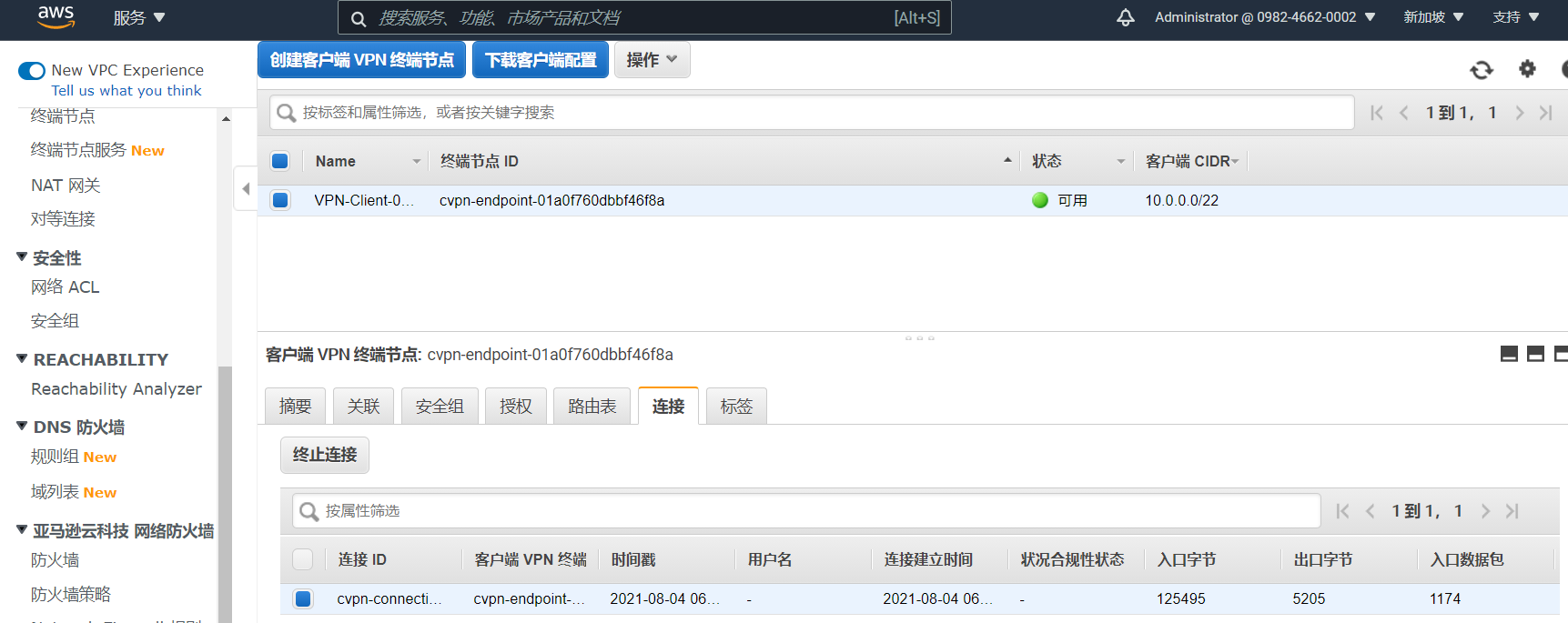Click 创建客户端 VPN 终端节点 button
This screenshot has width=1568, height=623.
361,60
